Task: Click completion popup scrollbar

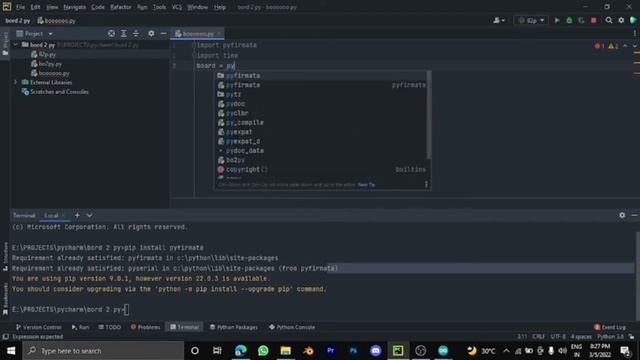Action: [x=429, y=115]
